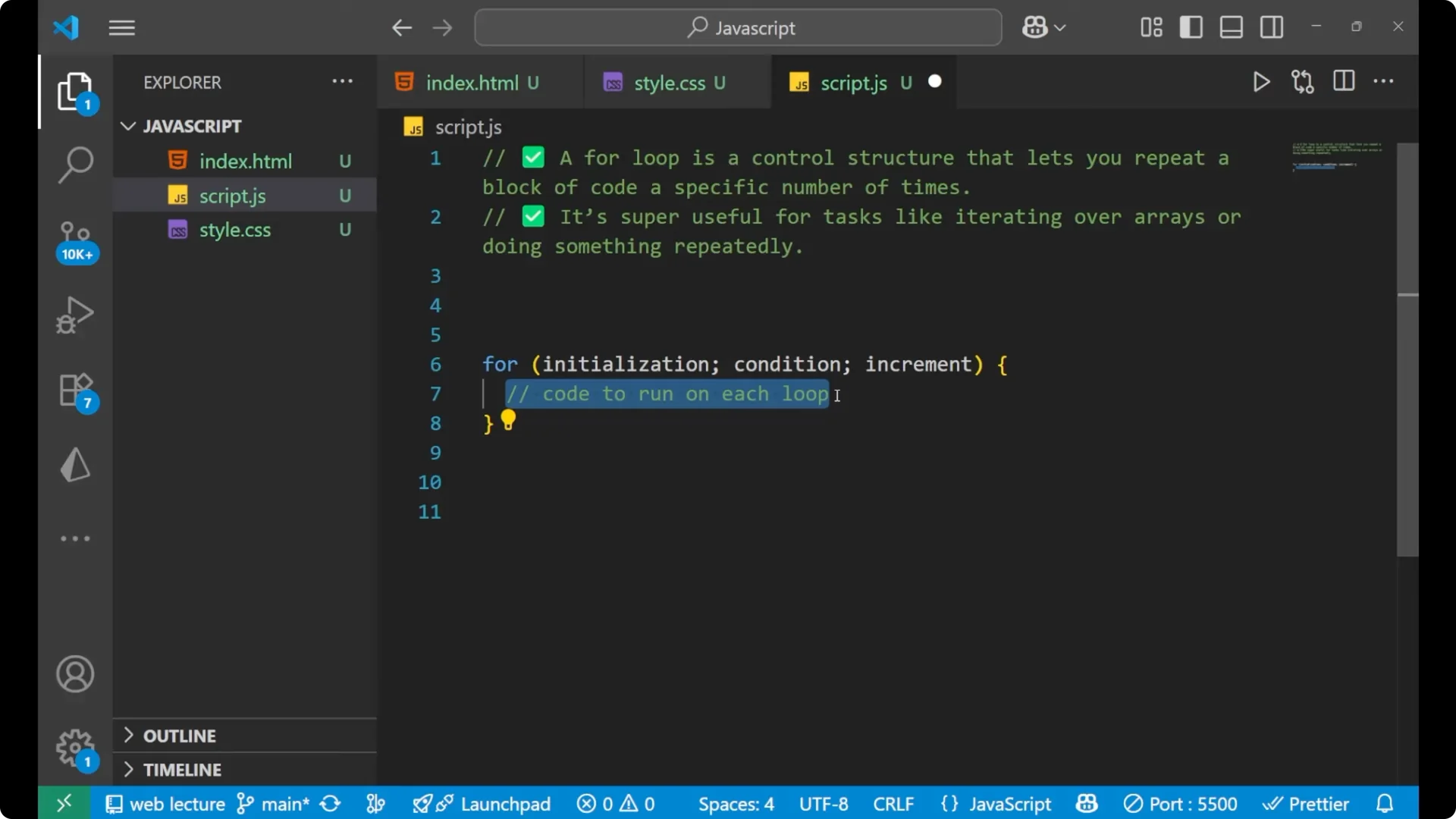Run the script.js file with the play button

click(1261, 82)
